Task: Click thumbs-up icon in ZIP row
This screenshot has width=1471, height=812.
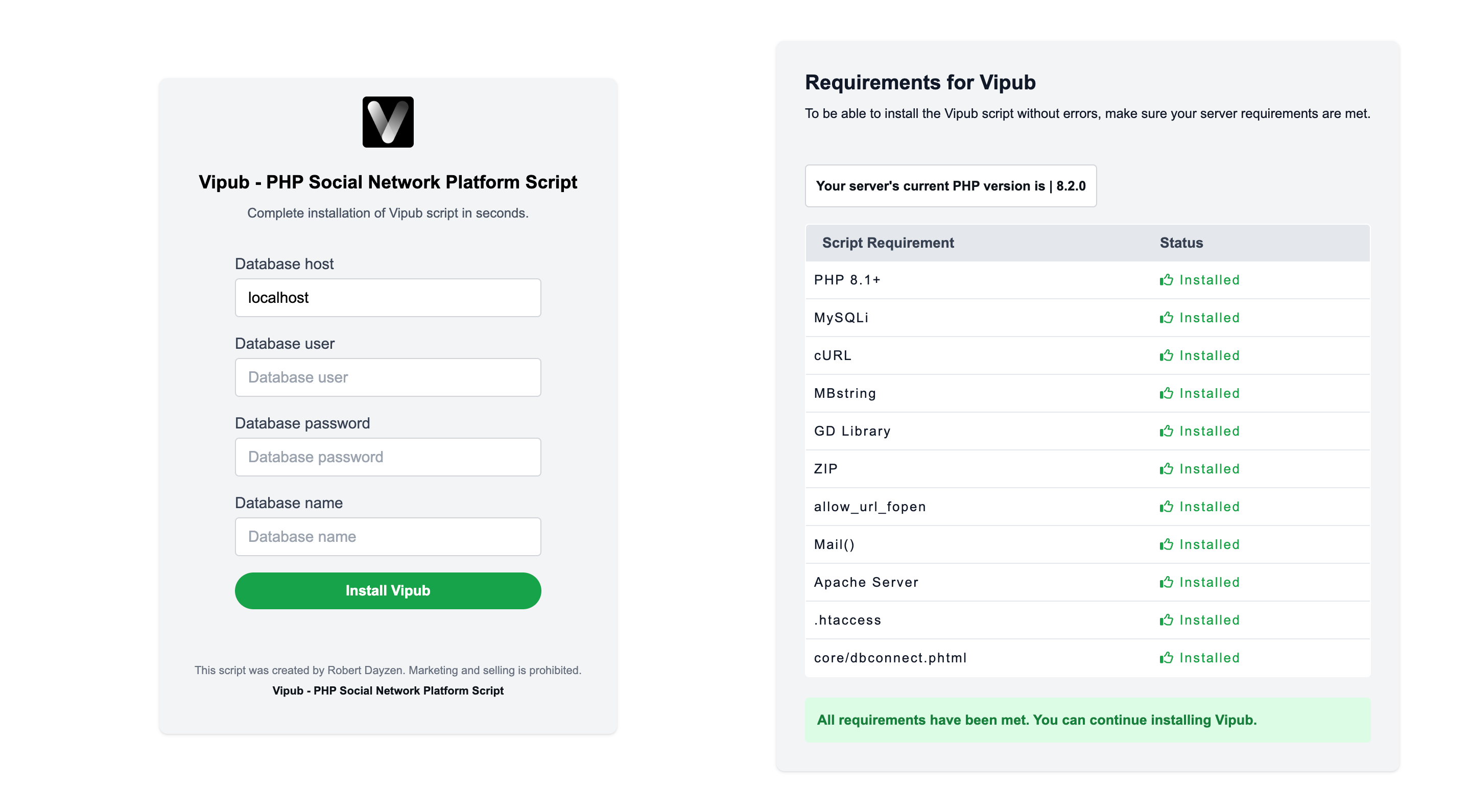Action: click(x=1166, y=468)
